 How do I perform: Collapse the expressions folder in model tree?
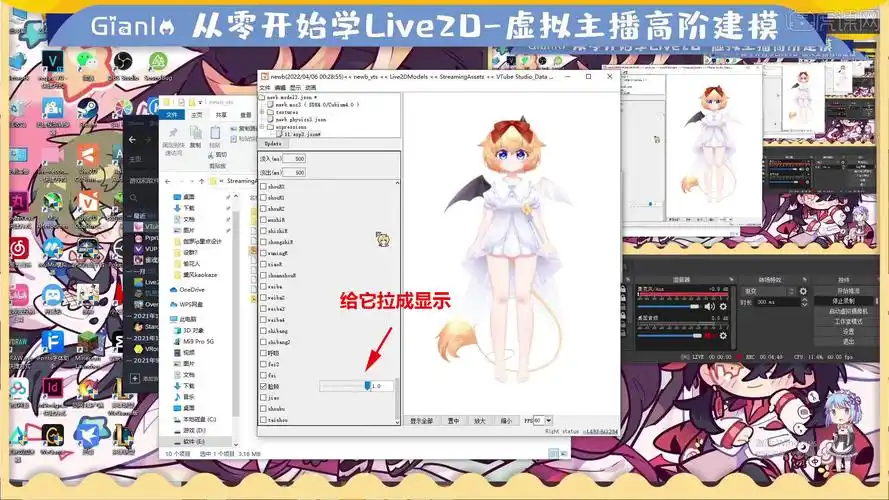click(263, 127)
